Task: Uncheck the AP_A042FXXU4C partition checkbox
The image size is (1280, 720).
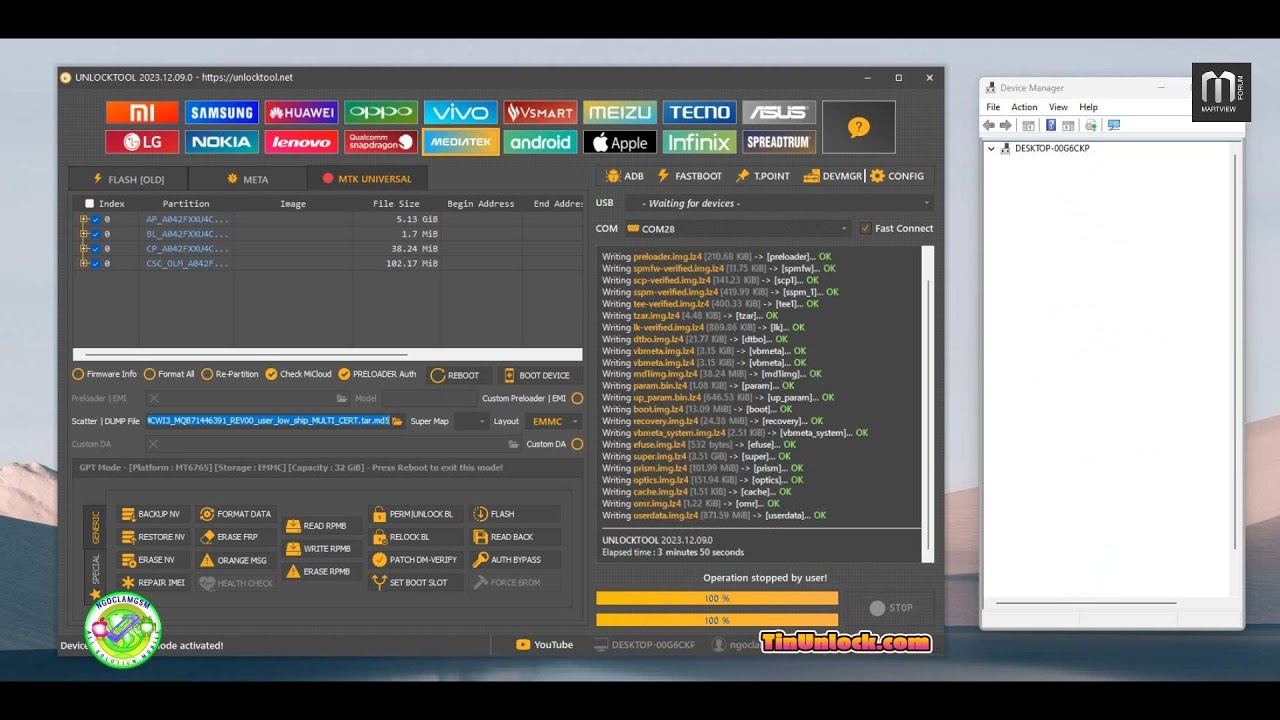Action: 96,219
